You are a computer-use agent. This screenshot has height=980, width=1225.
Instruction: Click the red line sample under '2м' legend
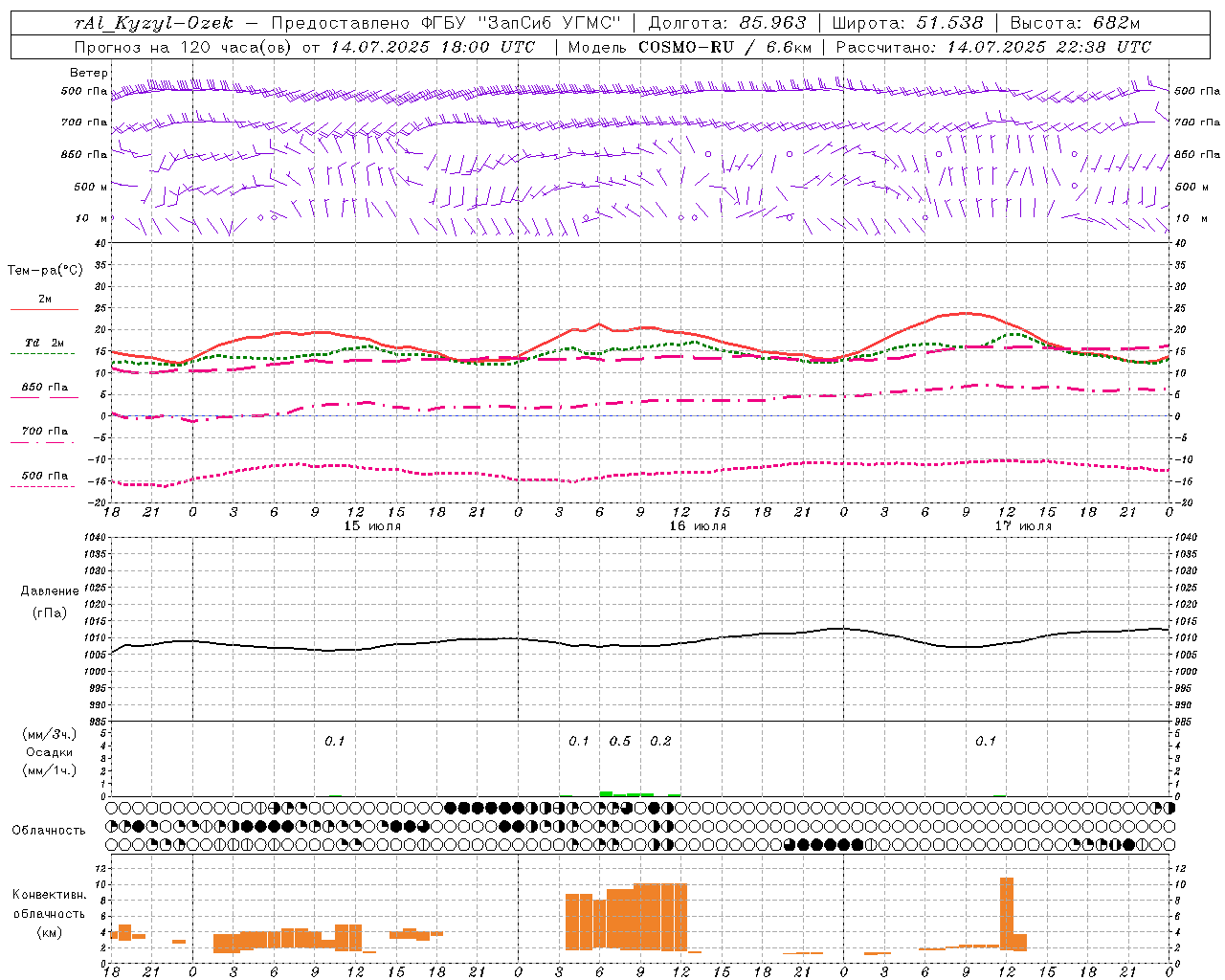coord(44,310)
